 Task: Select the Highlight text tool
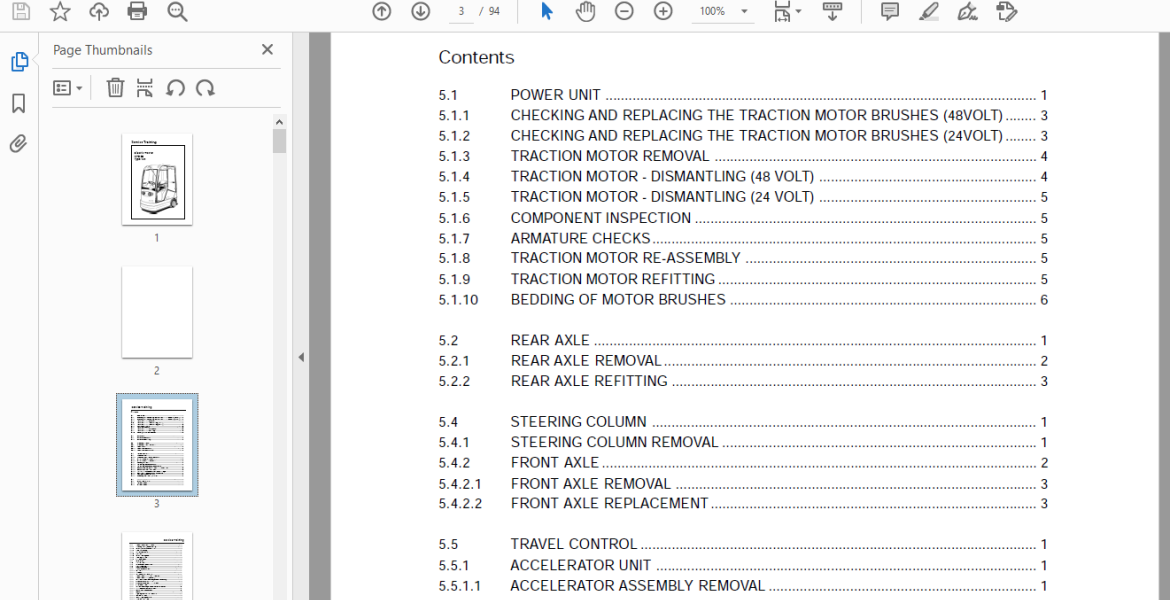[929, 12]
